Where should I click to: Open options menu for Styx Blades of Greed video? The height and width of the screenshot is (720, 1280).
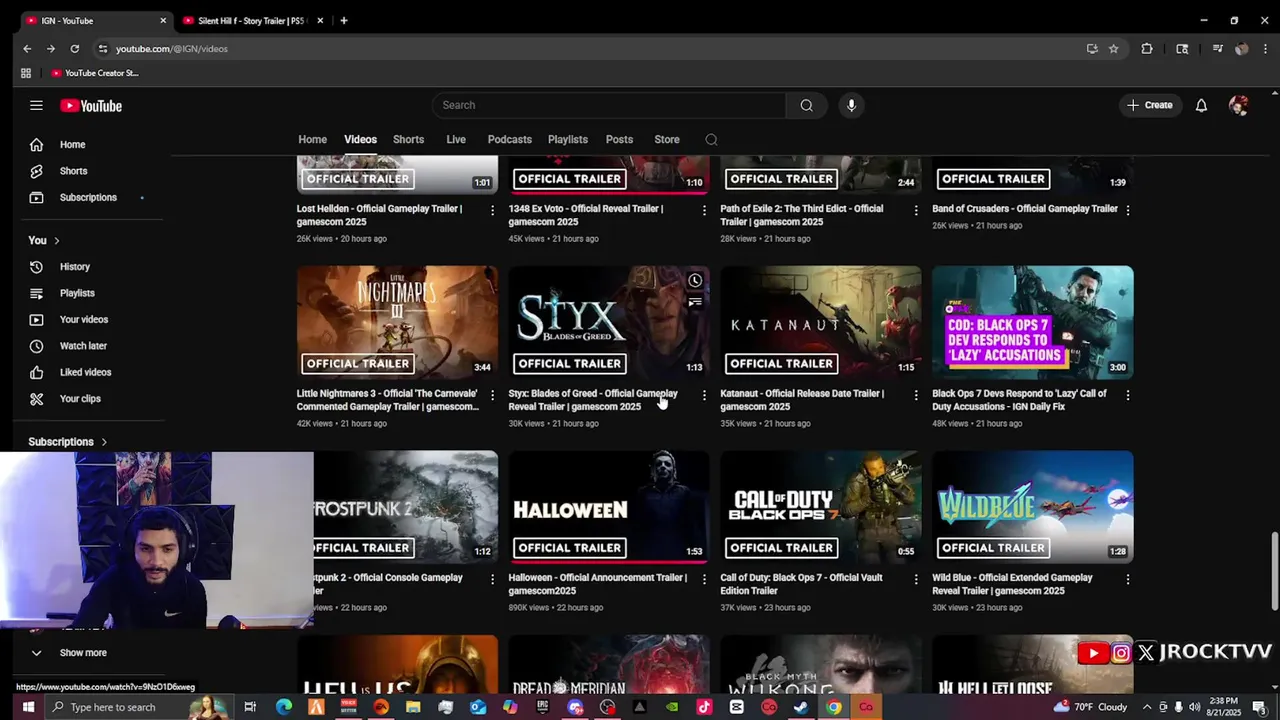pos(704,395)
